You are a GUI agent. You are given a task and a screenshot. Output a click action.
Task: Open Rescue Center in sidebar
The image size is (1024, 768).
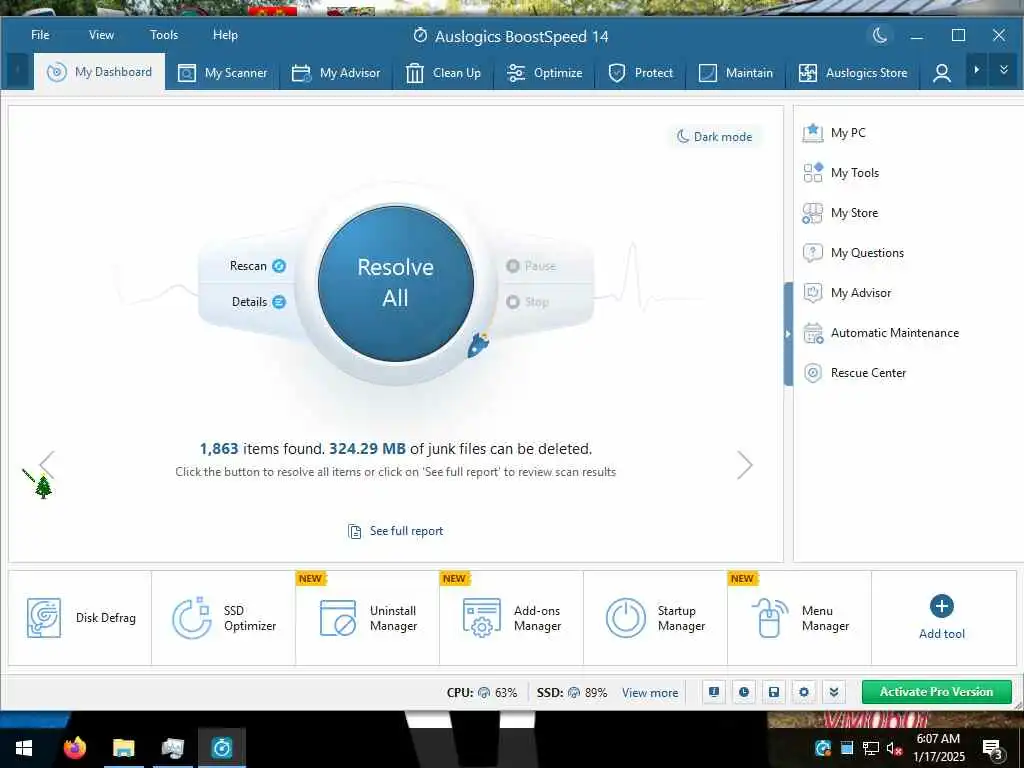(854, 373)
